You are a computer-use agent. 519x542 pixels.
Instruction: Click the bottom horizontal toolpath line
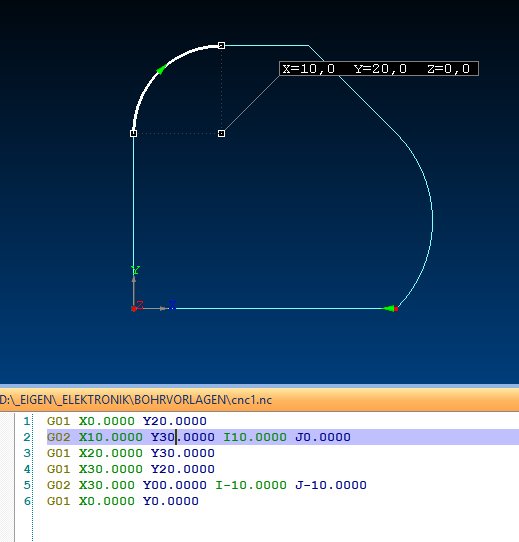click(x=277, y=309)
